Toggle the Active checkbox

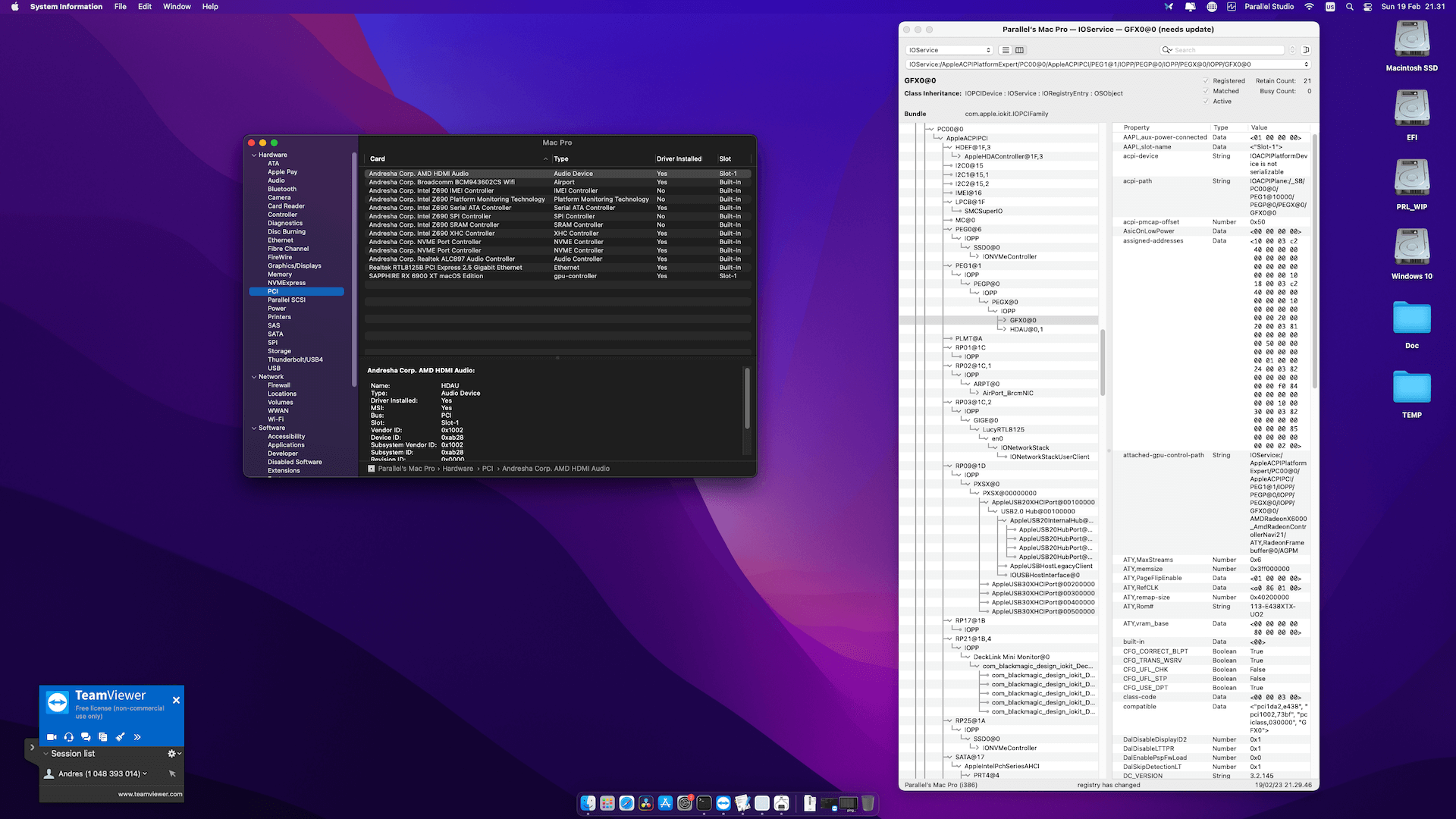(x=1206, y=101)
